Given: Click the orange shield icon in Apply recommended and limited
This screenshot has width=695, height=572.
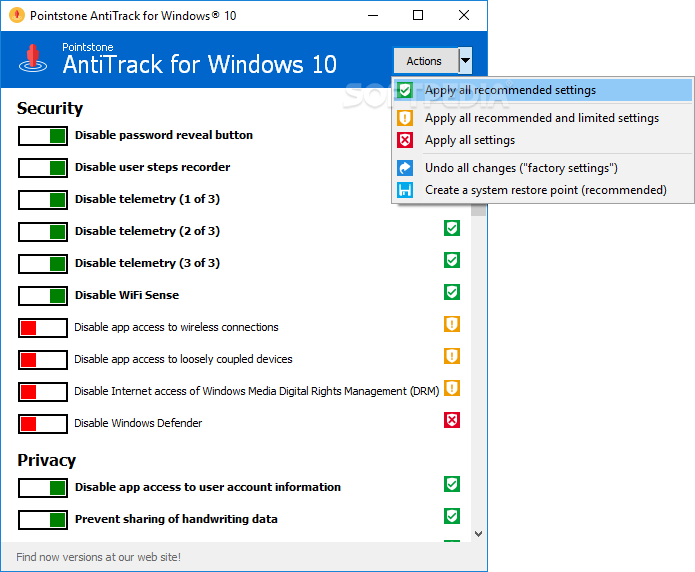Looking at the screenshot, I should pos(405,118).
